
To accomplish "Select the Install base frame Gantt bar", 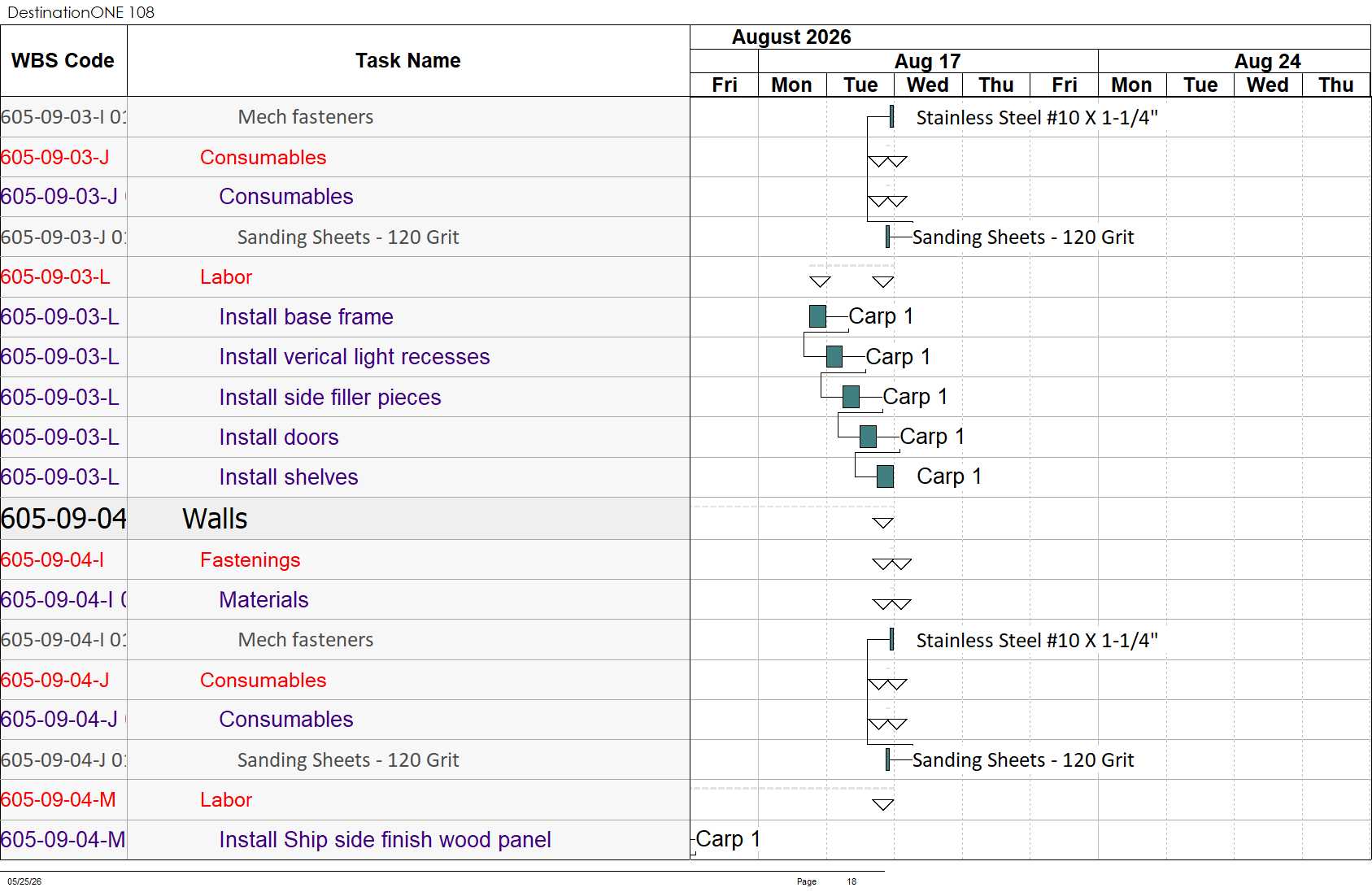I will coord(817,316).
